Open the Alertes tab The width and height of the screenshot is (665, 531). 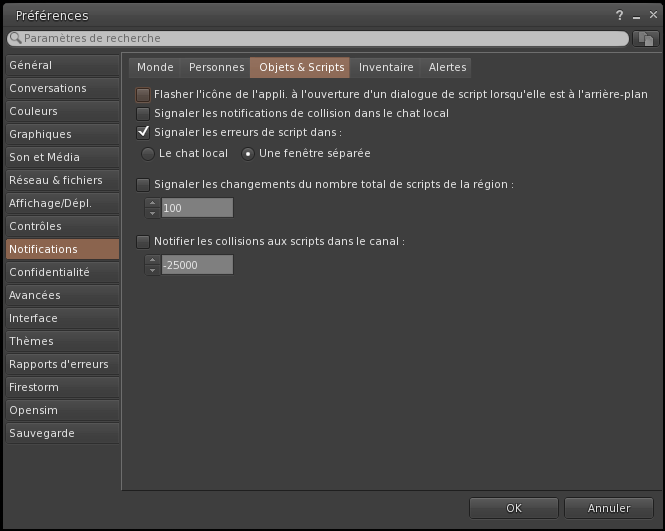(447, 67)
